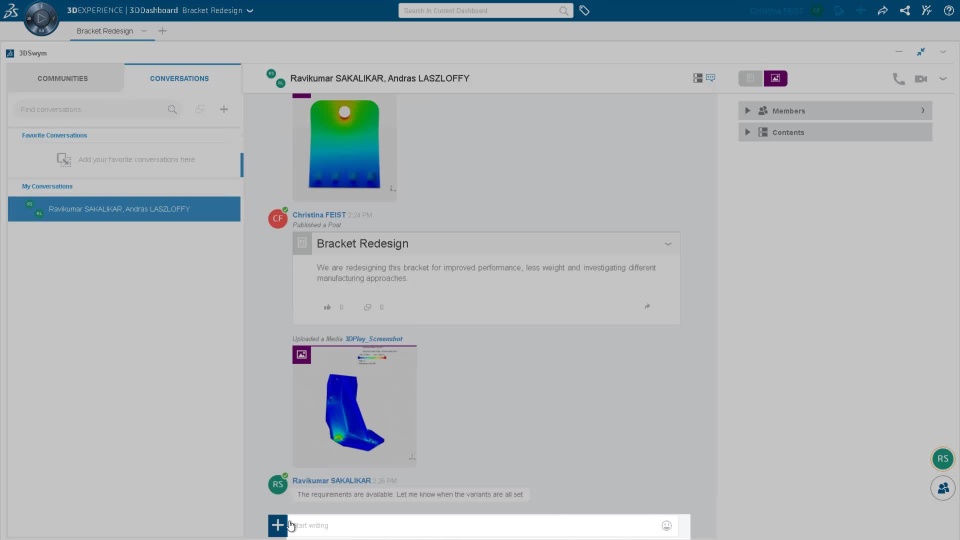Start a video call
960x540 pixels.
[x=921, y=78]
